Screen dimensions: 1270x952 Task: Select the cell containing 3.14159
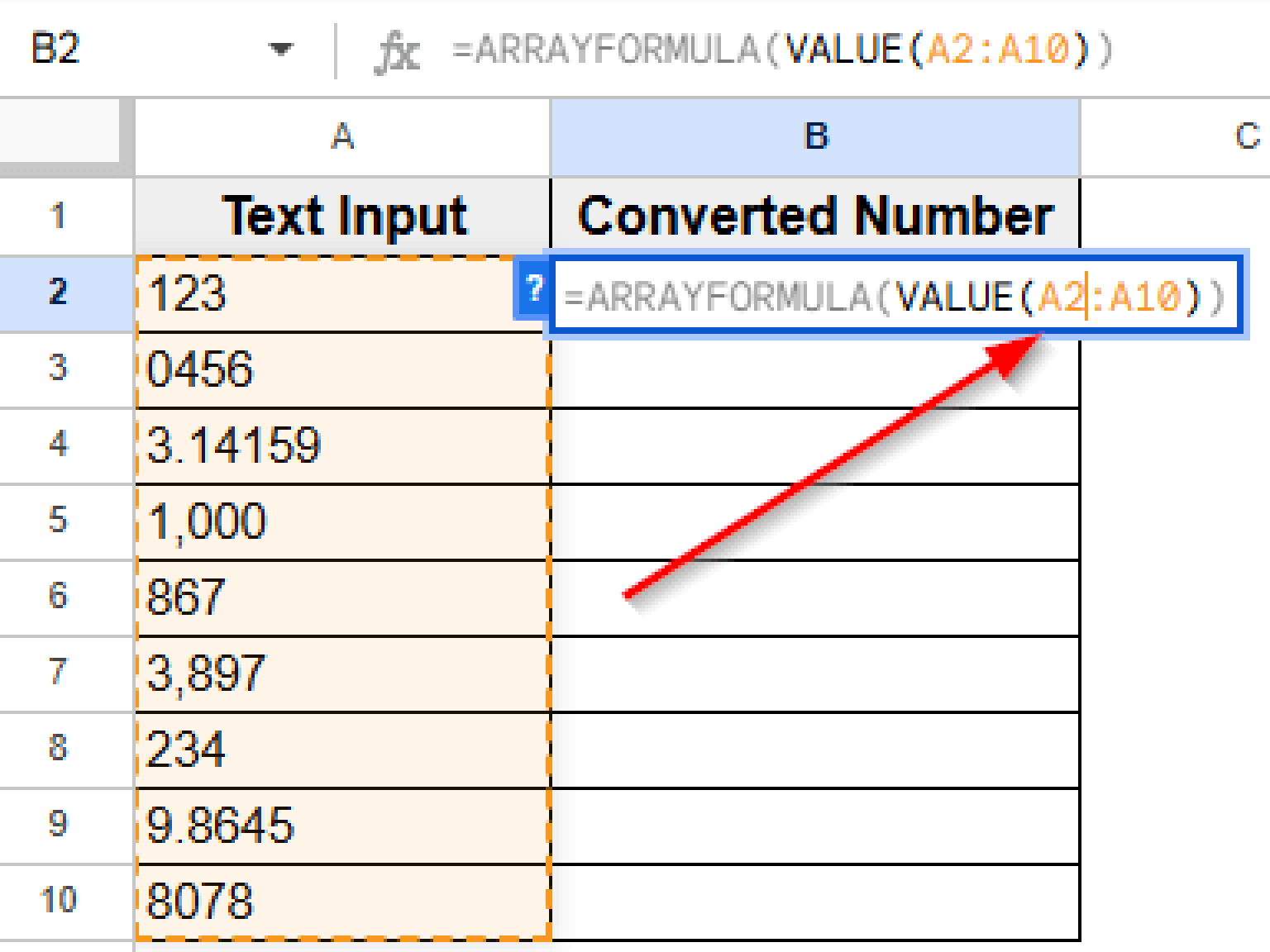coord(343,445)
